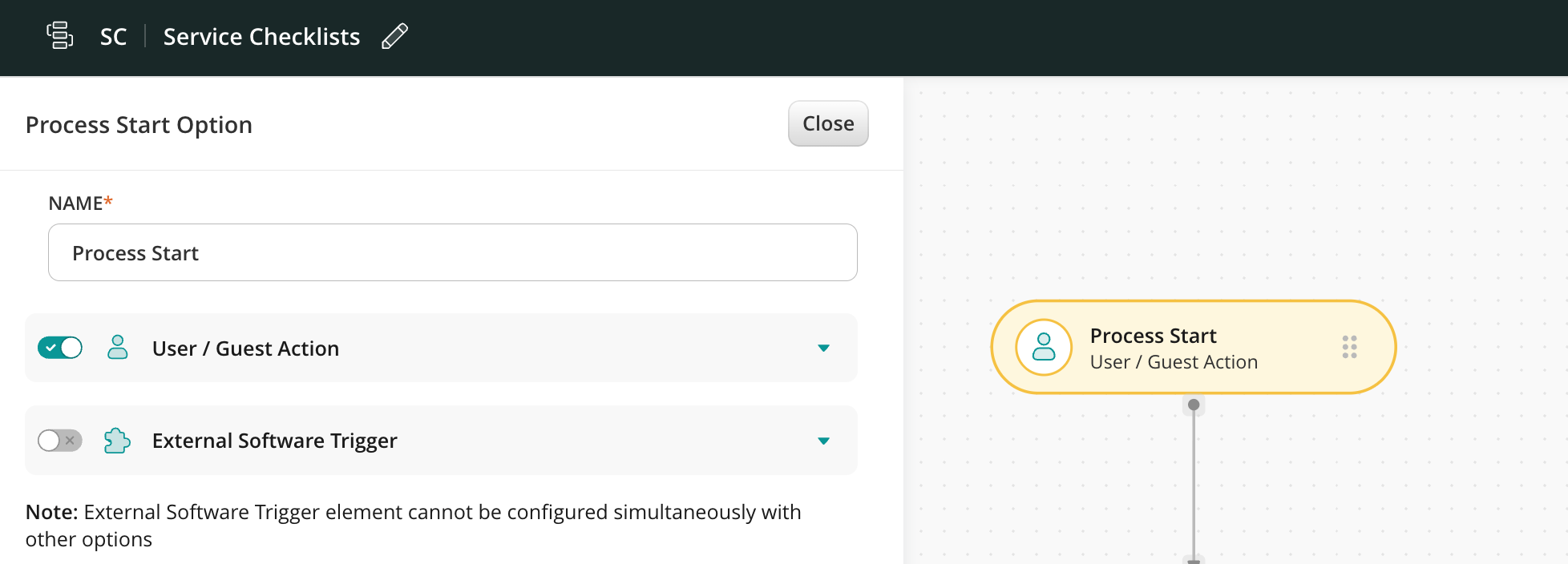Viewport: 1568px width, 564px height.
Task: Click the SC abbreviation in the header
Action: tap(113, 37)
